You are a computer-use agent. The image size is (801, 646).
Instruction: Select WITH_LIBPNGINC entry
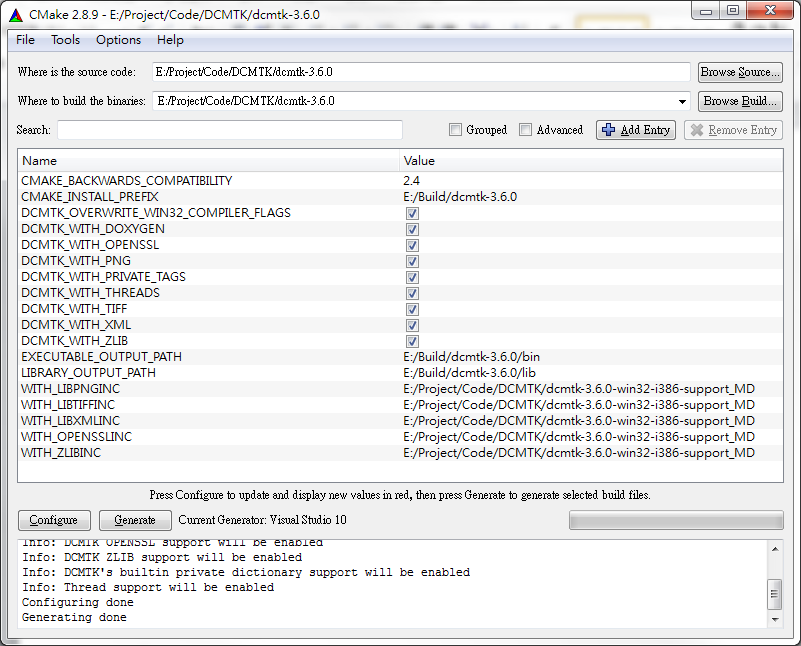70,389
